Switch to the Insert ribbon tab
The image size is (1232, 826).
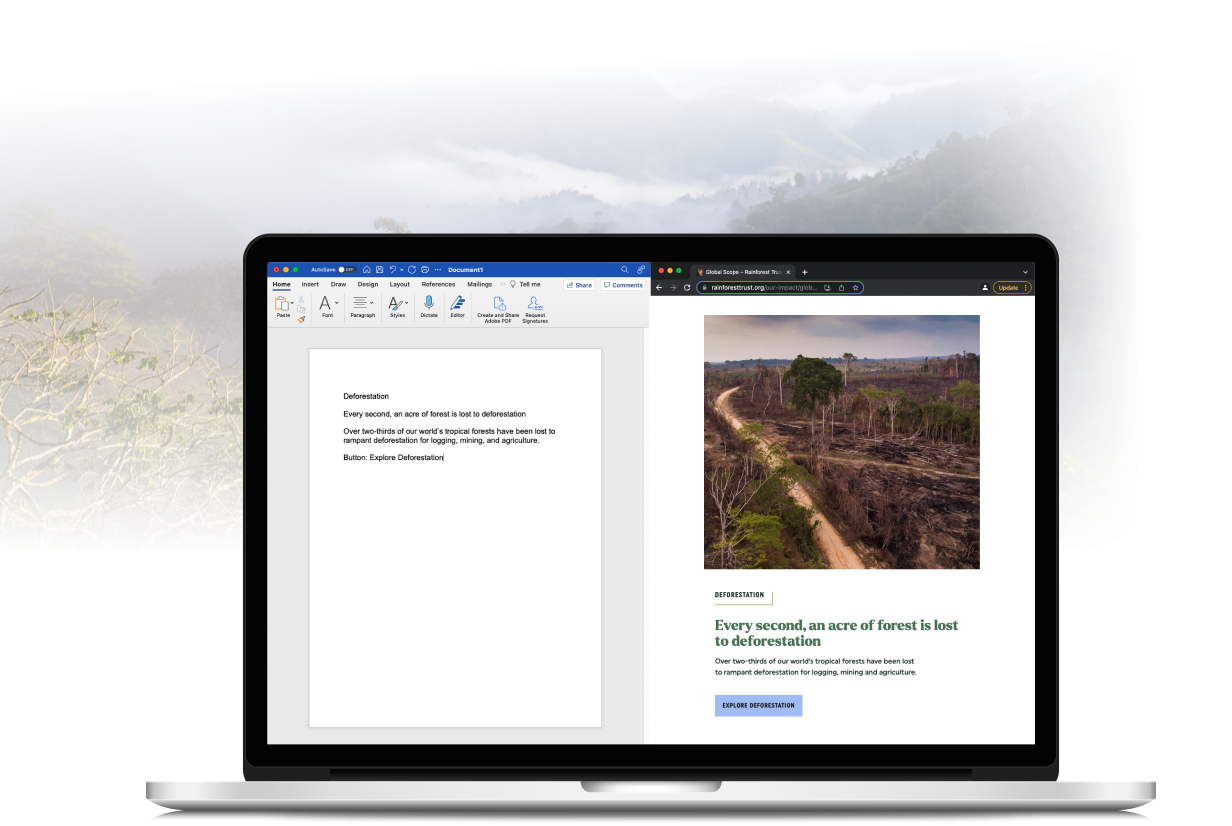(x=310, y=285)
